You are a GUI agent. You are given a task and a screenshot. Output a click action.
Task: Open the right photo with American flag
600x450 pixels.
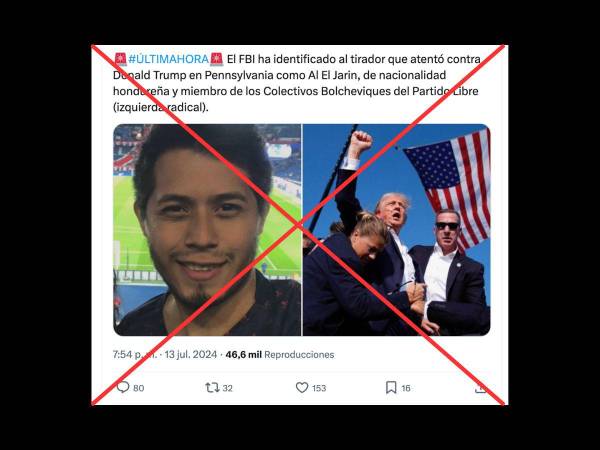tap(396, 230)
